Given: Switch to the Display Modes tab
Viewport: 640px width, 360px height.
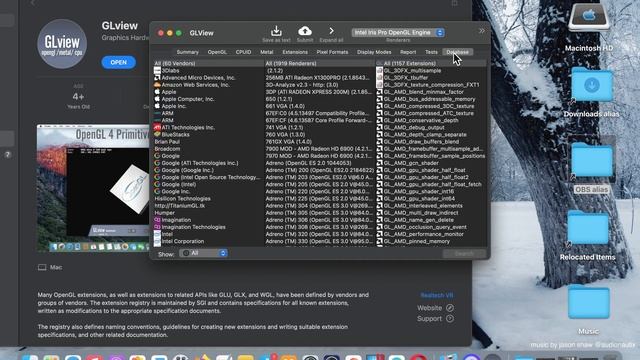Looking at the screenshot, I should 374,52.
